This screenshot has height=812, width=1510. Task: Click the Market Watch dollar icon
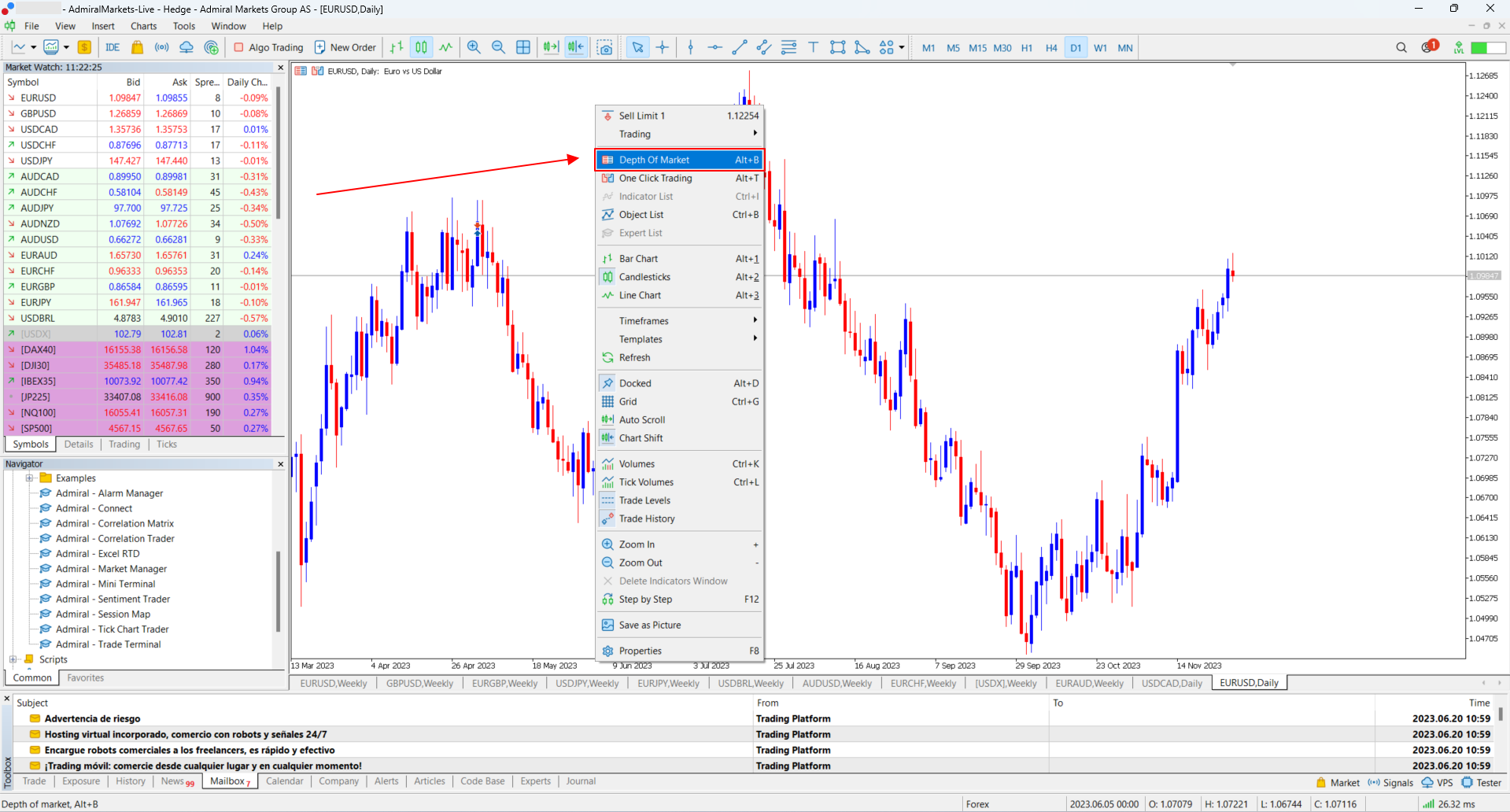pos(84,47)
